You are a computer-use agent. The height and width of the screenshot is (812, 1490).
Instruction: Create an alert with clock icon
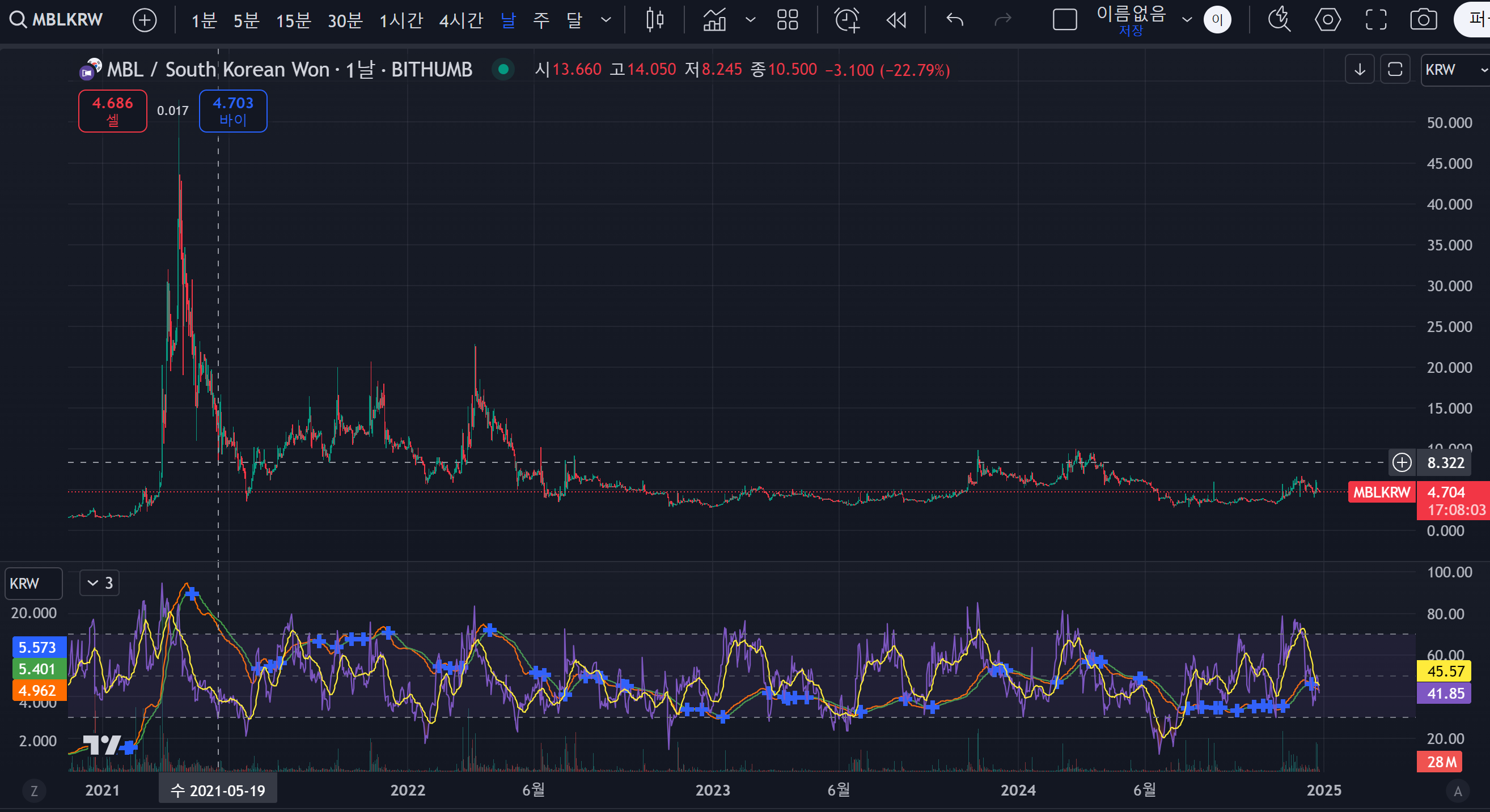point(847,20)
